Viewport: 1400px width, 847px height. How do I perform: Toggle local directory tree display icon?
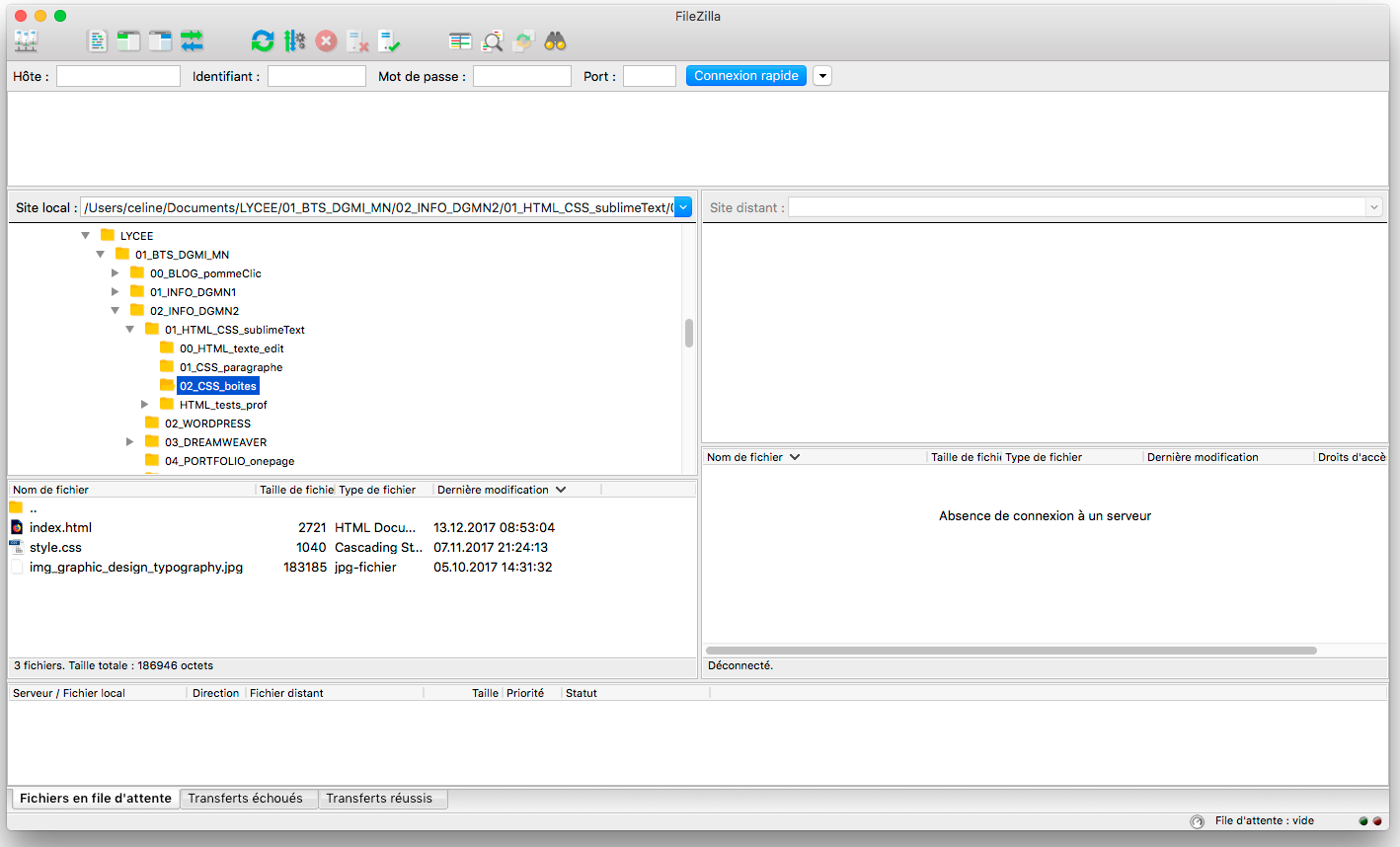tap(128, 40)
